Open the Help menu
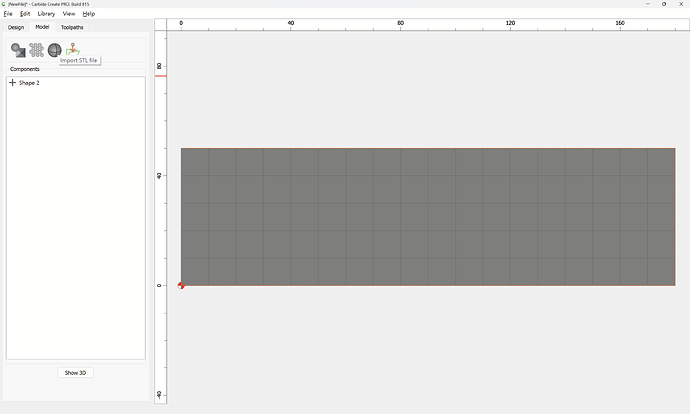 [88, 14]
